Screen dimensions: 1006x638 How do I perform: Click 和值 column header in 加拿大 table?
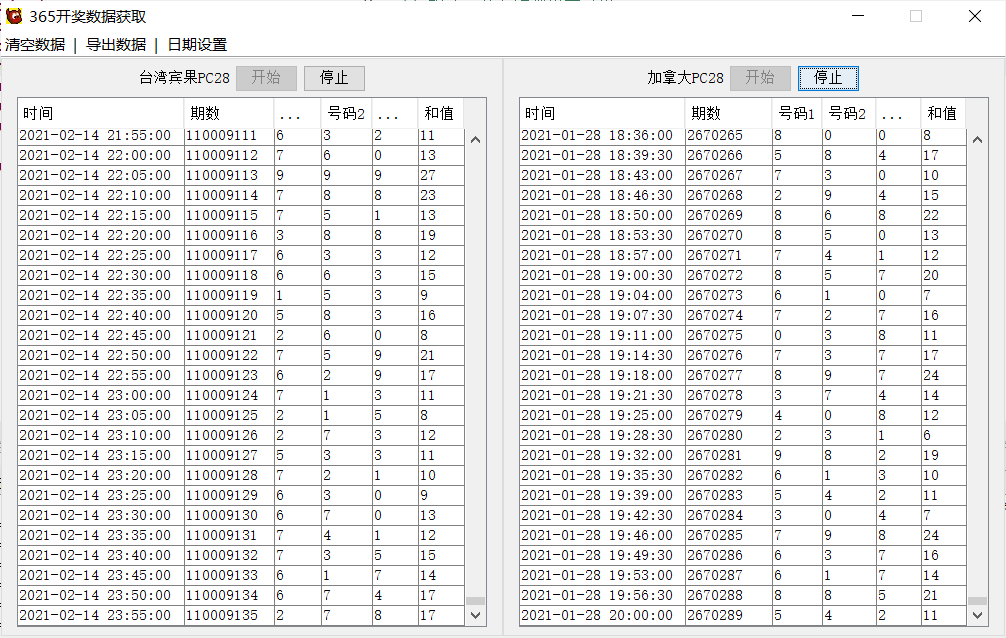(x=942, y=113)
